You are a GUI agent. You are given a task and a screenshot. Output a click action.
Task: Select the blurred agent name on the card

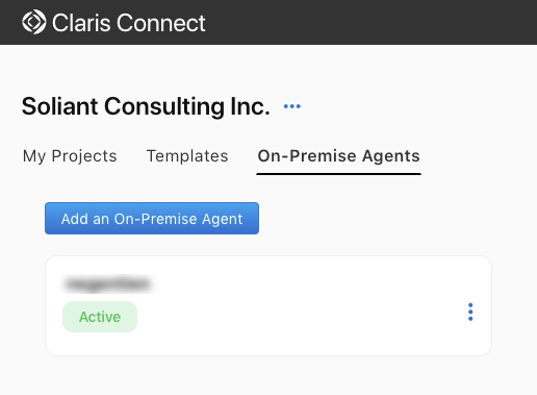108,284
